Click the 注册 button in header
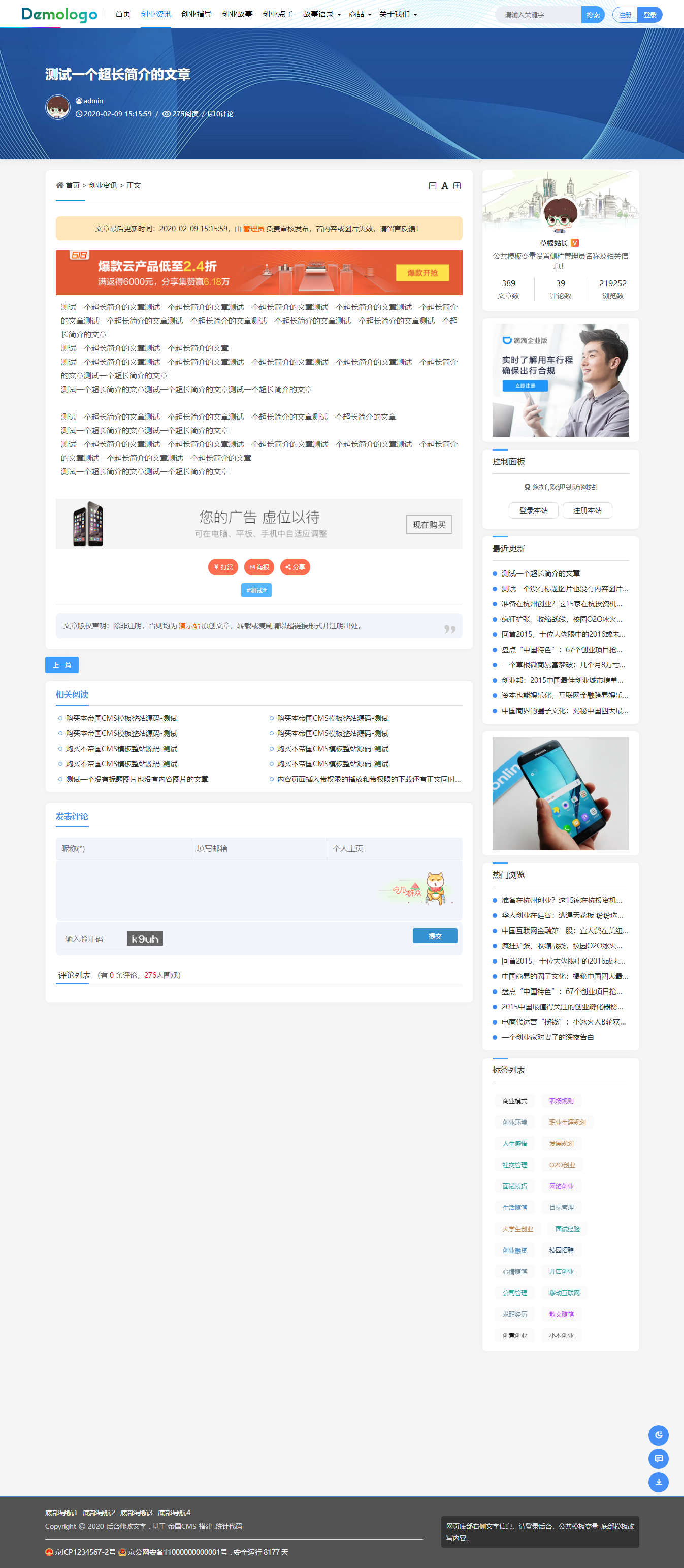 [625, 15]
